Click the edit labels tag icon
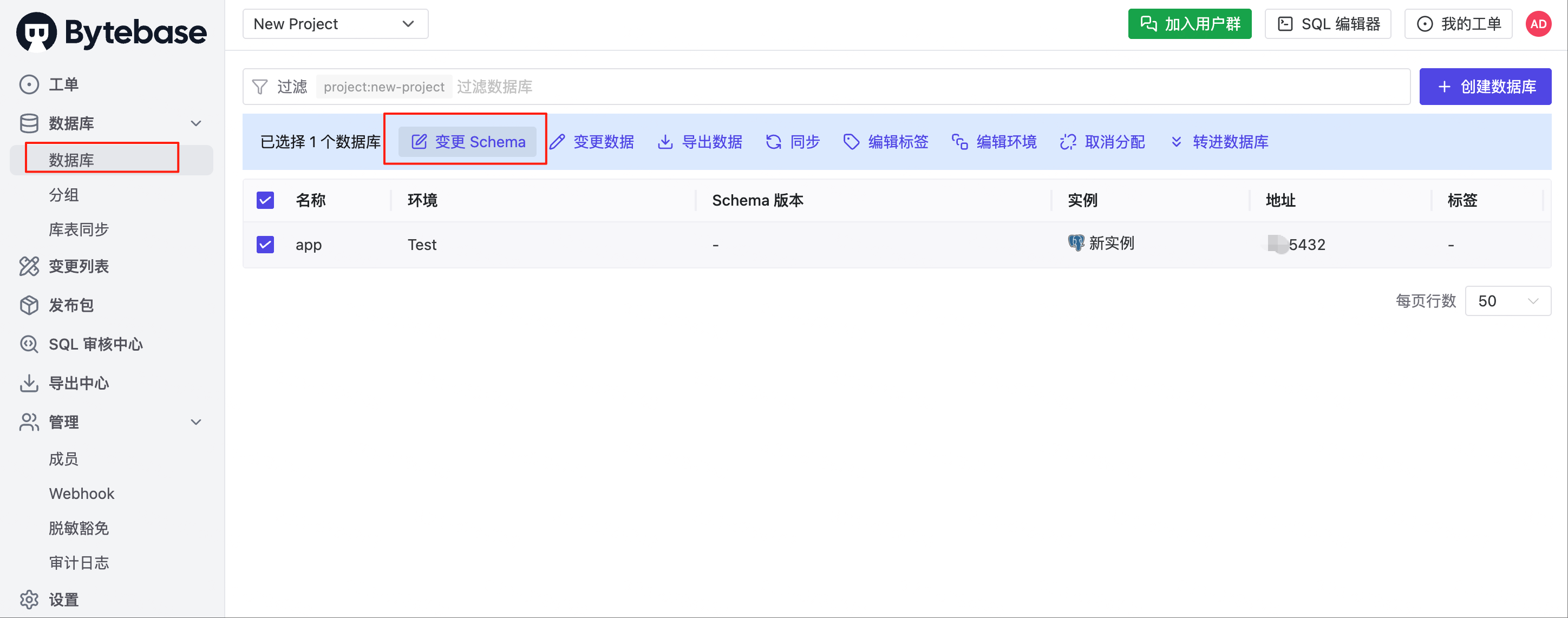This screenshot has width=1568, height=618. tap(851, 142)
